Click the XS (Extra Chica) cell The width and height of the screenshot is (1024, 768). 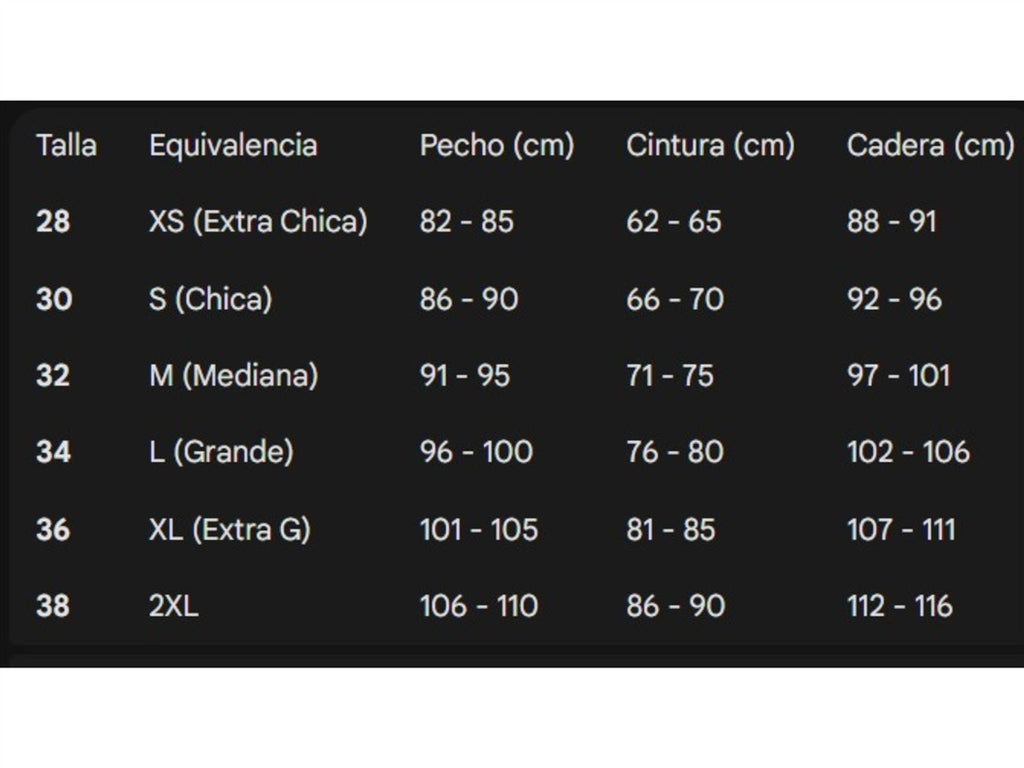pos(259,221)
